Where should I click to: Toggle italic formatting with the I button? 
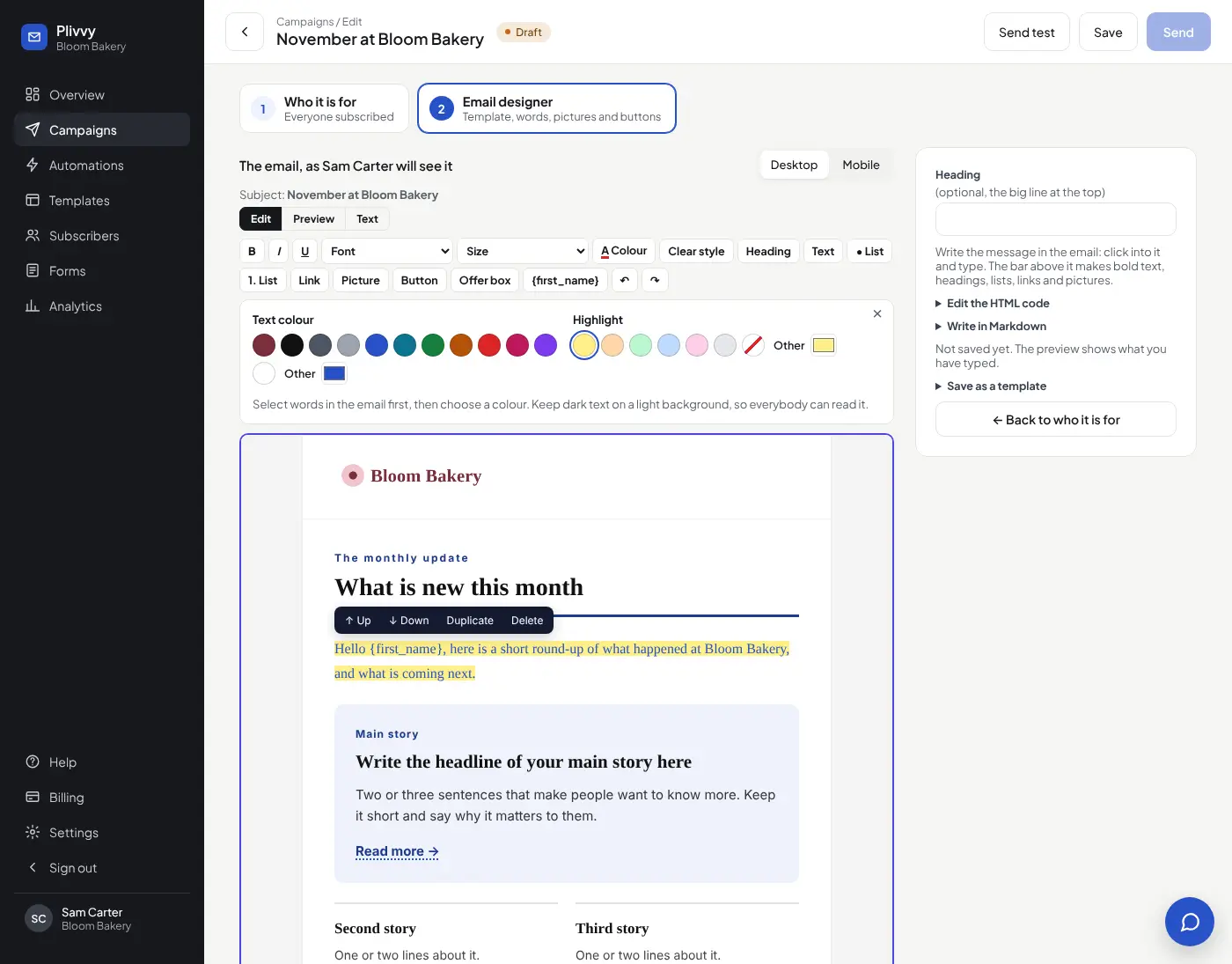pyautogui.click(x=279, y=251)
